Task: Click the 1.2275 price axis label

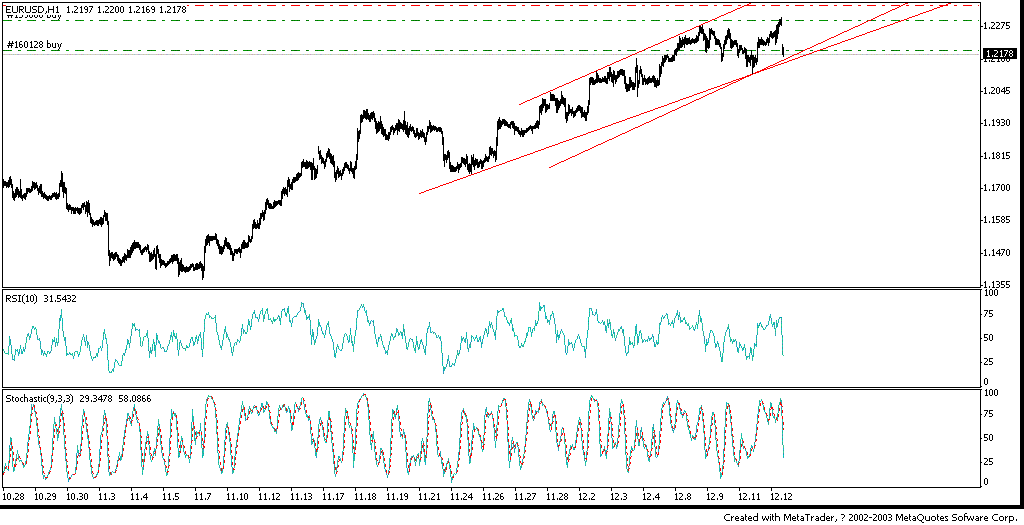Action: [x=999, y=26]
